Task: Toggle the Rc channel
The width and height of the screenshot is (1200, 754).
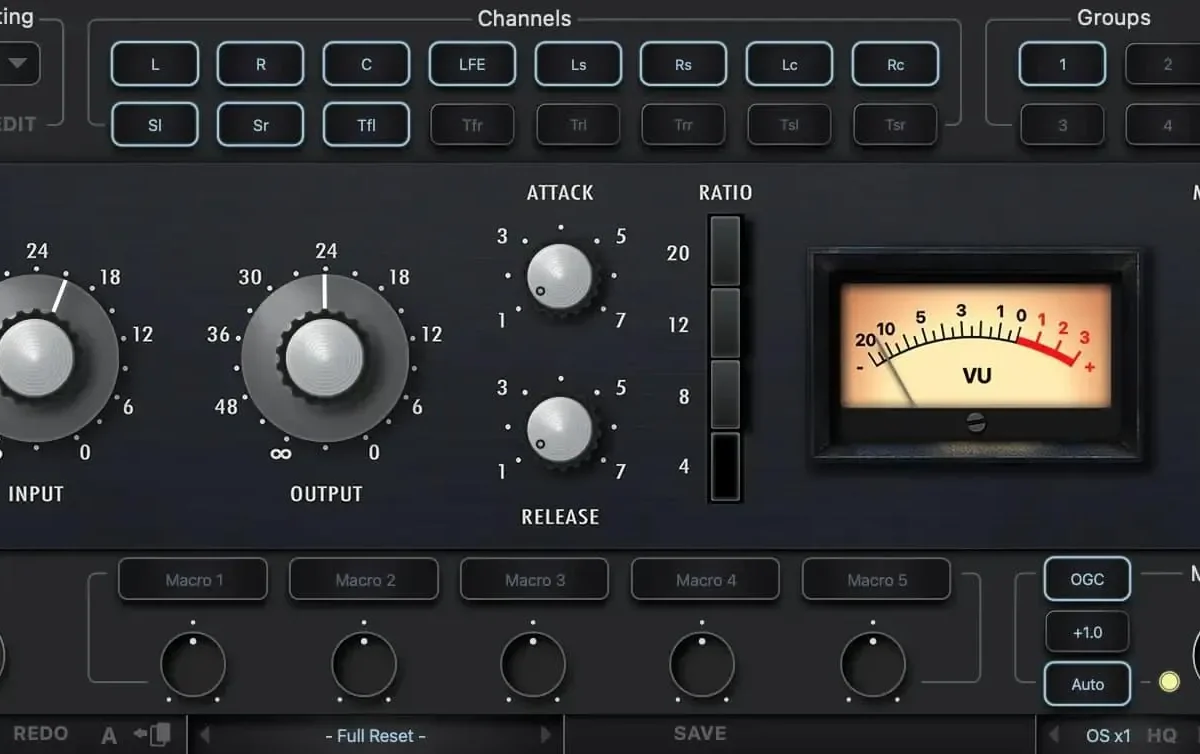Action: coord(895,64)
